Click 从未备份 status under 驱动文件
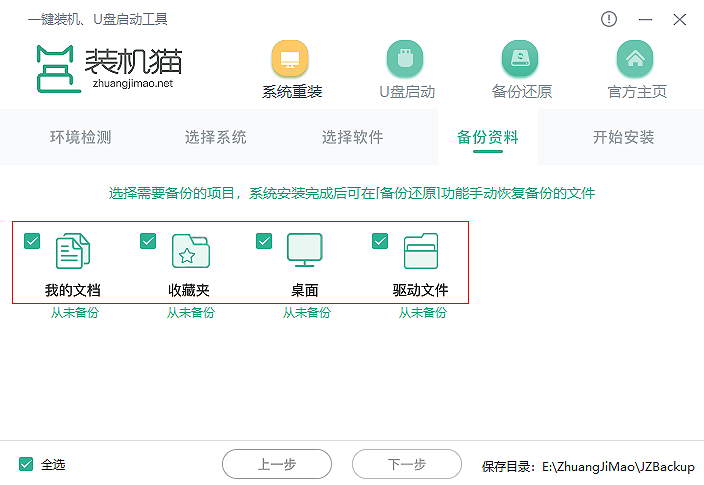 [423, 313]
